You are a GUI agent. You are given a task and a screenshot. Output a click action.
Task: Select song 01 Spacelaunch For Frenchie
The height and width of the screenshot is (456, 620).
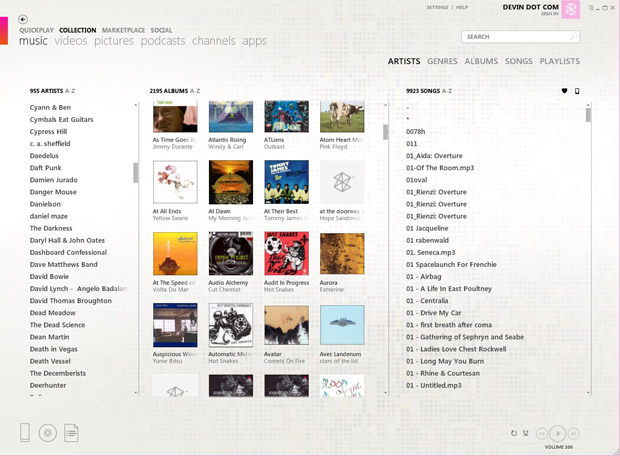[451, 265]
